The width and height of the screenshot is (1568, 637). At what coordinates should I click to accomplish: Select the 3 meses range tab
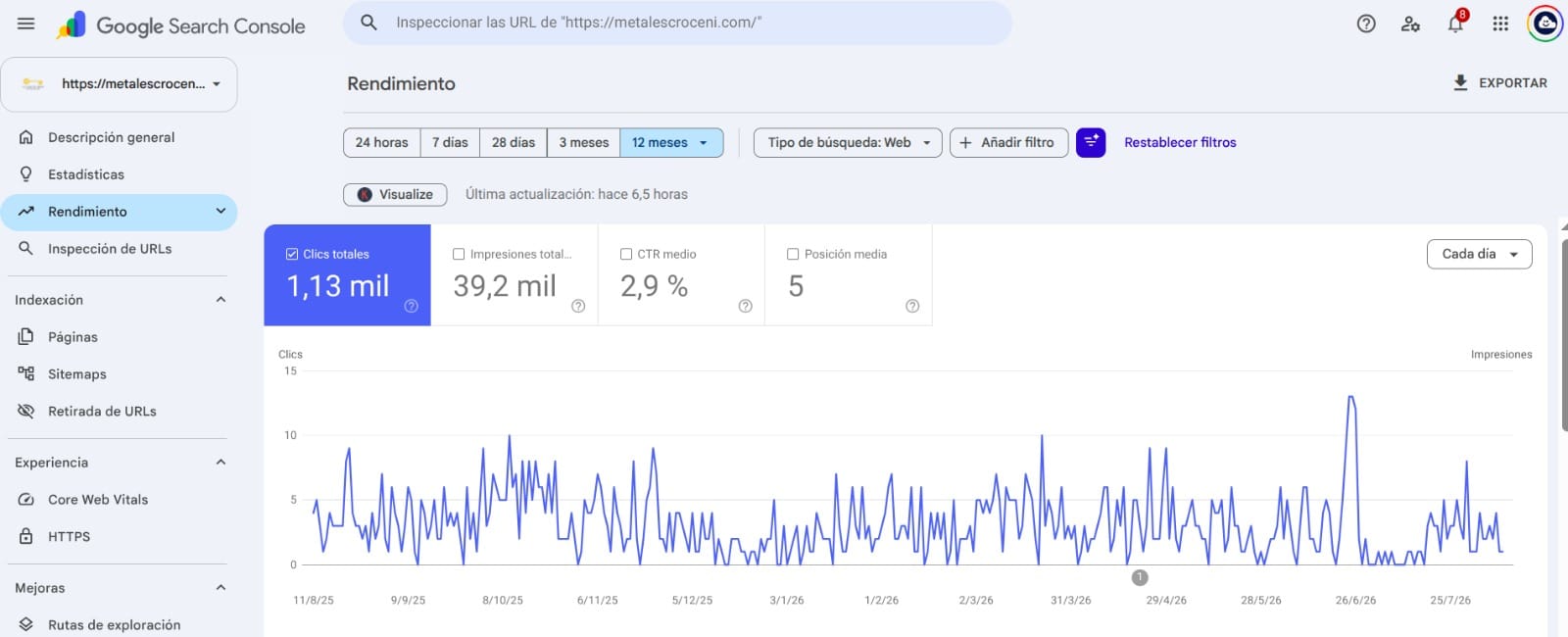click(584, 142)
